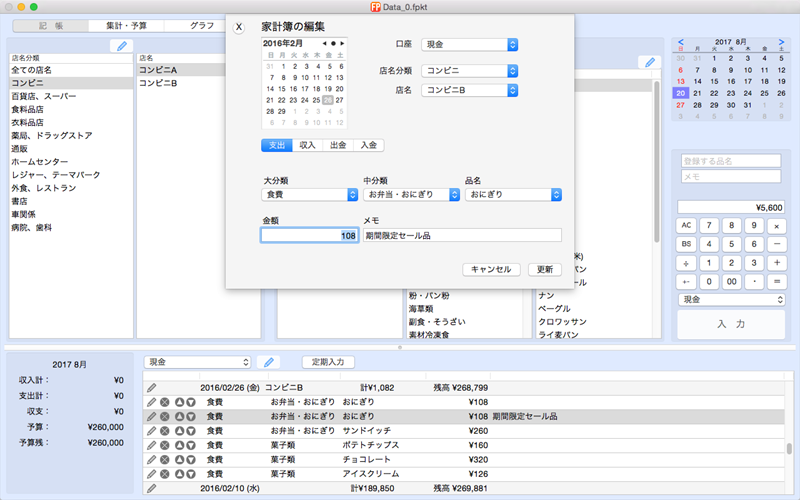Viewport: 800px width, 500px height.
Task: Choose the 入金 transaction type
Action: (368, 145)
